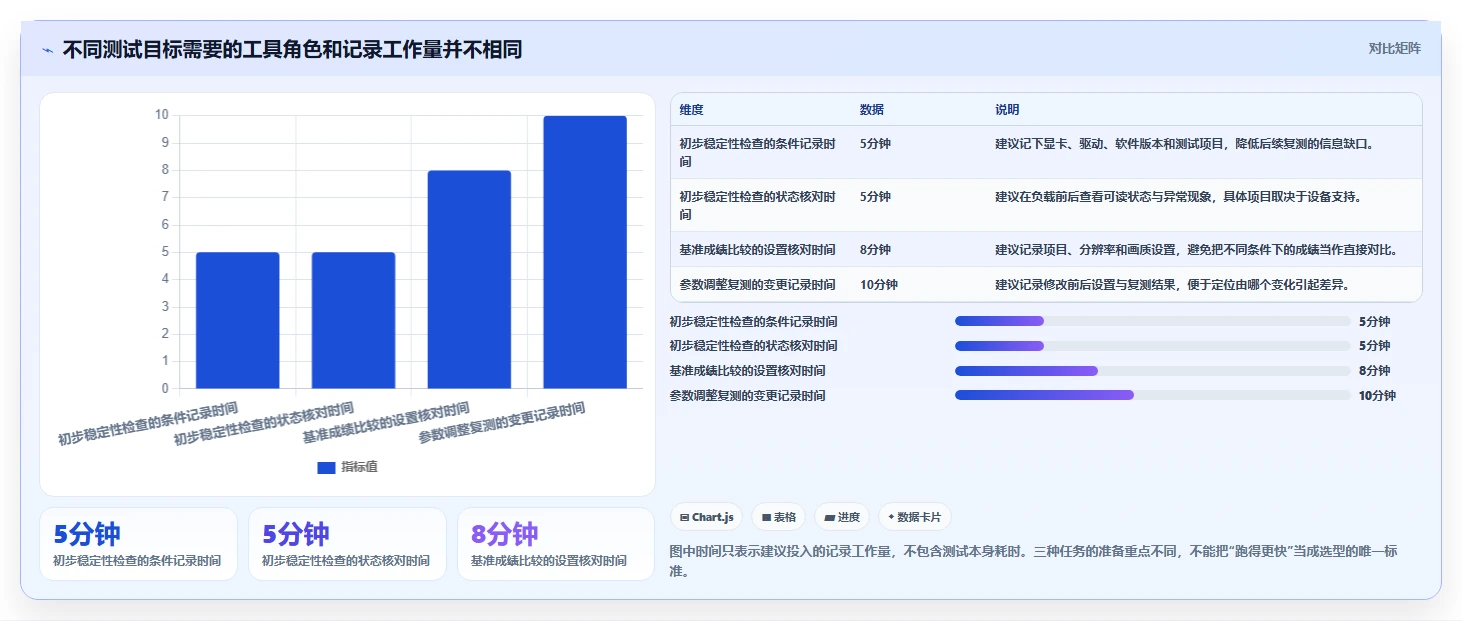
Task: Open the 8分钟 设置核对时间 data card
Action: click(x=555, y=543)
